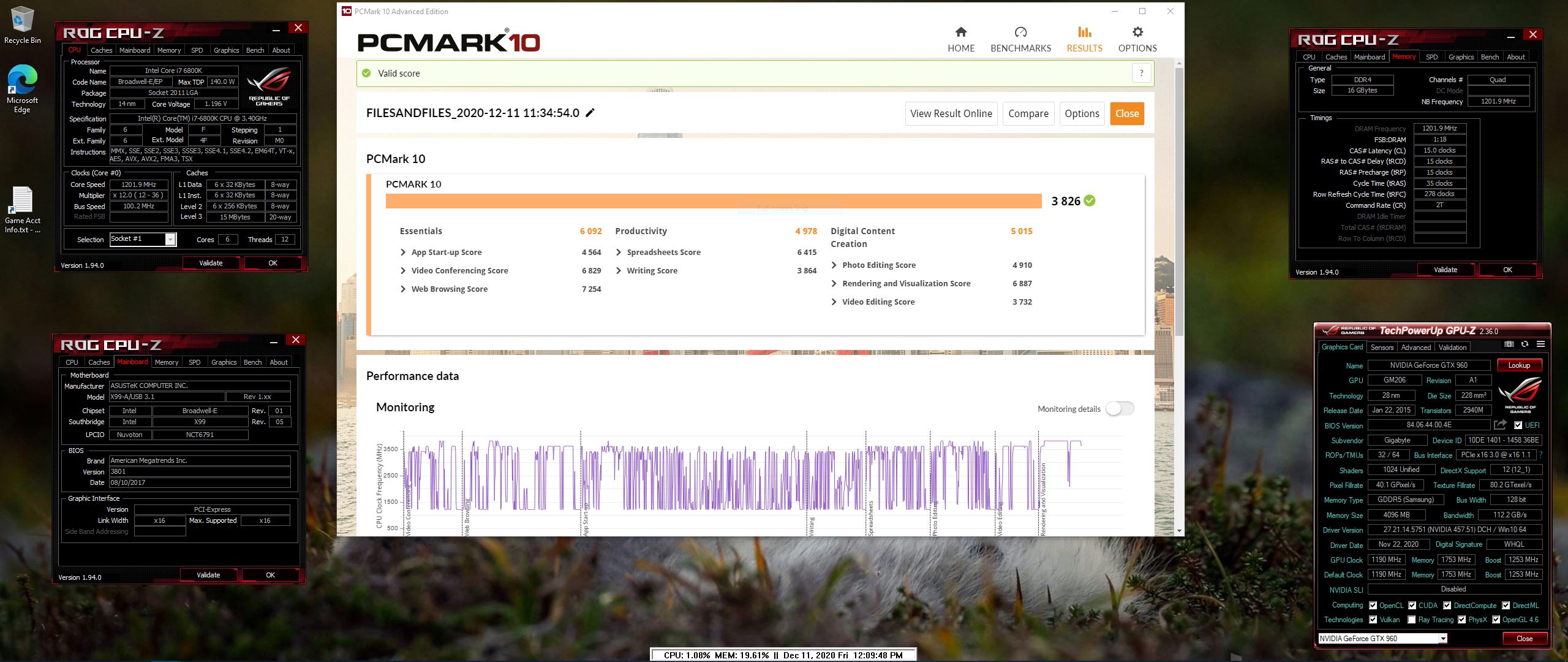Viewport: 1568px width, 662px height.
Task: Switch to the Advanced tab in GPU-Z
Action: click(x=1416, y=347)
